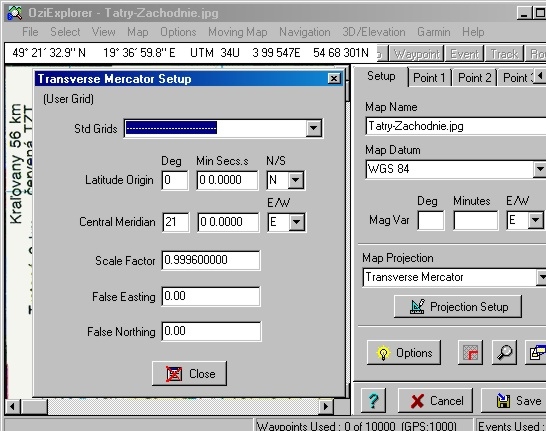This screenshot has width=546, height=431.
Task: Open the View menu
Action: [x=103, y=32]
